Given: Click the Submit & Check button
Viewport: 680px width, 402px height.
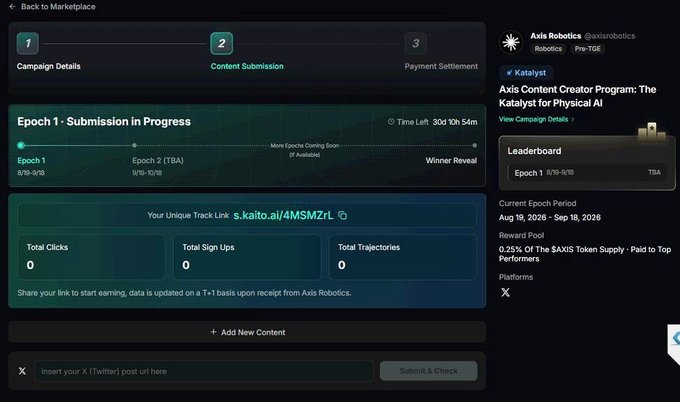Looking at the screenshot, I should coord(428,371).
